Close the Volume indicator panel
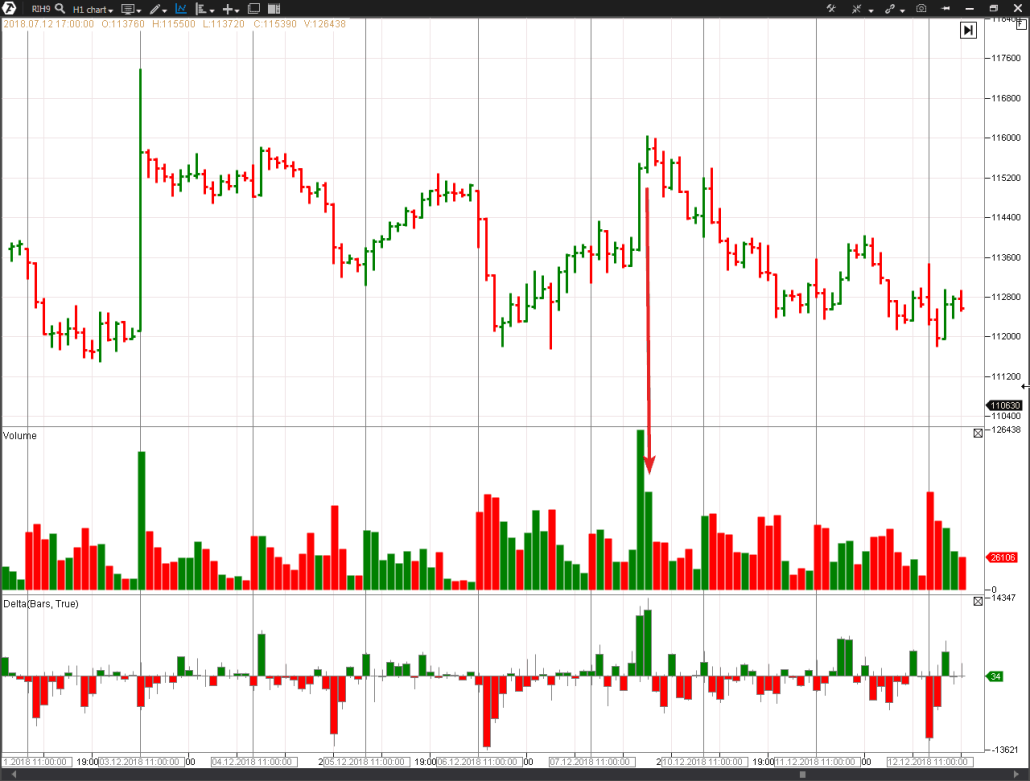The height and width of the screenshot is (781, 1030). click(978, 434)
